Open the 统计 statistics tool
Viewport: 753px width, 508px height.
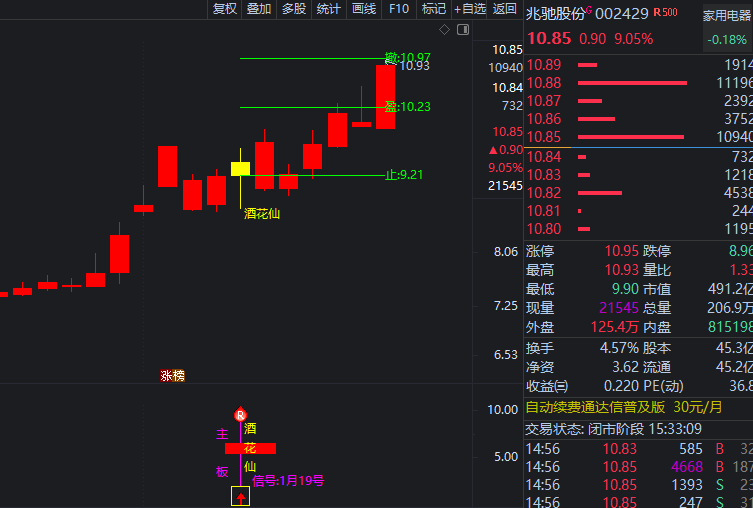[328, 9]
